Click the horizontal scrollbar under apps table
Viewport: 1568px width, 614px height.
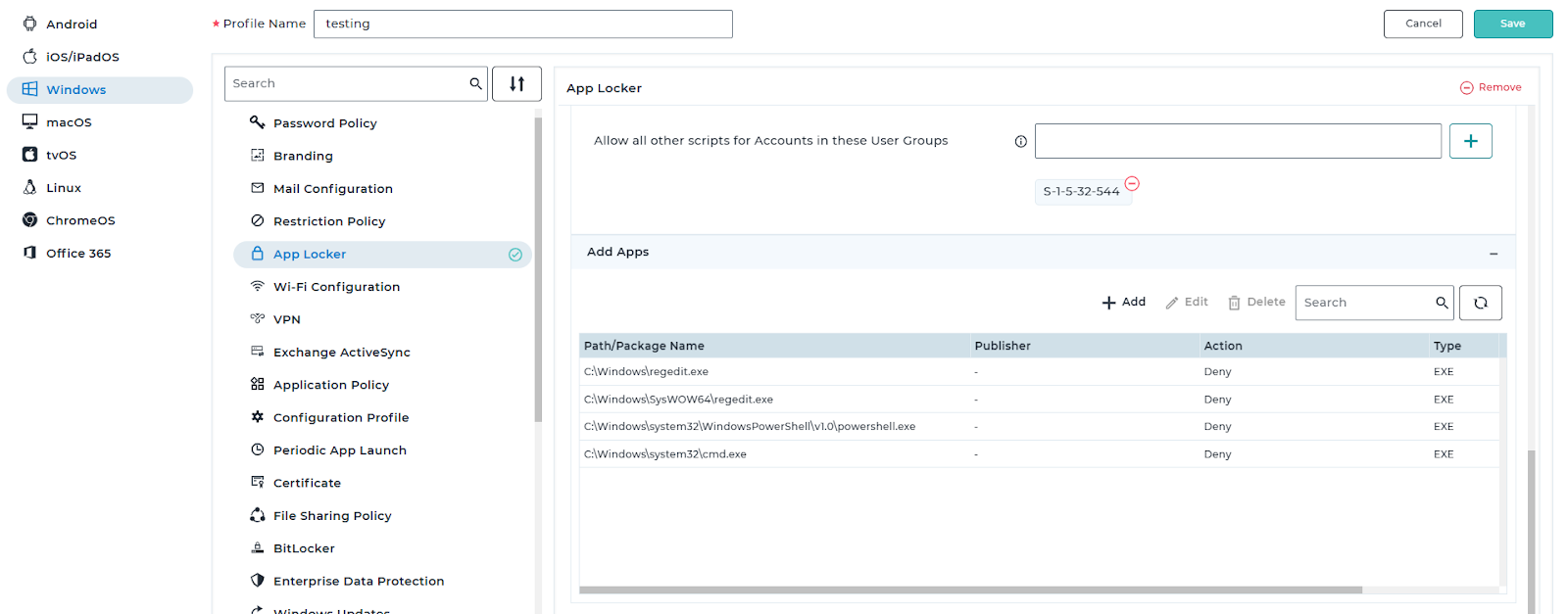(x=970, y=590)
